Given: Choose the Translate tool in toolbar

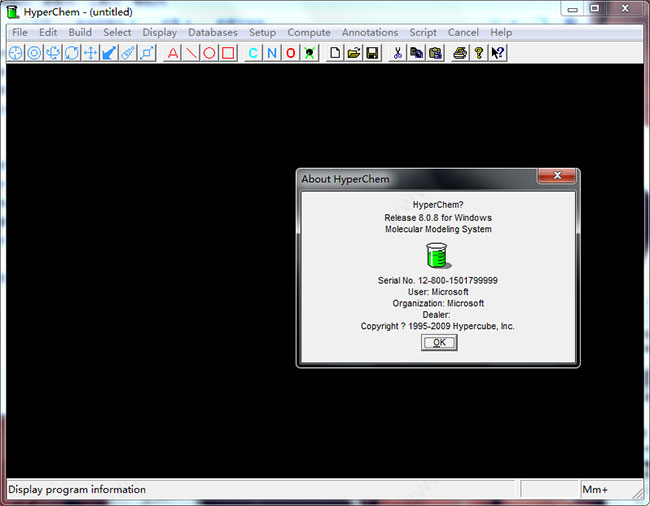Looking at the screenshot, I should [90, 53].
